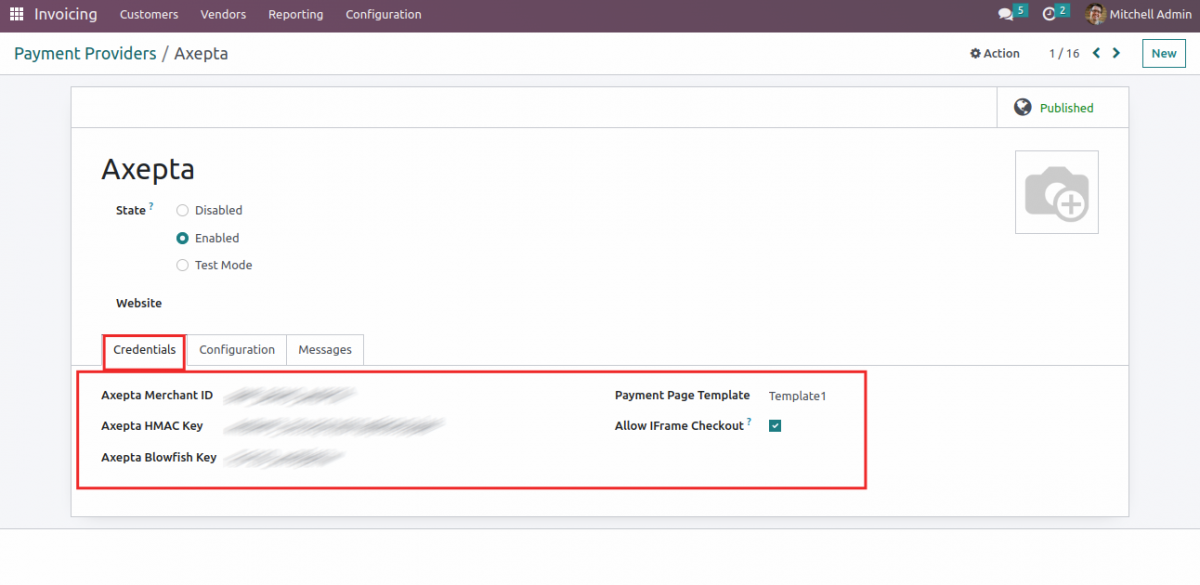
Task: Open the Payment Page Template selector
Action: (x=797, y=395)
